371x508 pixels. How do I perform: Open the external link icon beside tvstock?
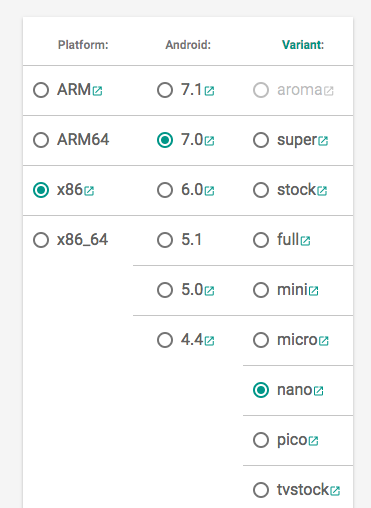click(x=335, y=491)
